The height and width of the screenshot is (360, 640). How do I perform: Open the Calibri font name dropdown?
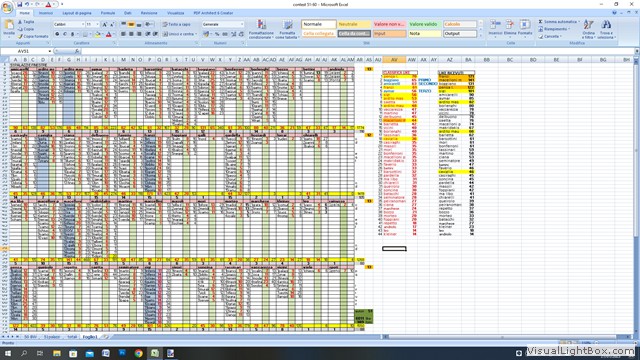(68, 24)
